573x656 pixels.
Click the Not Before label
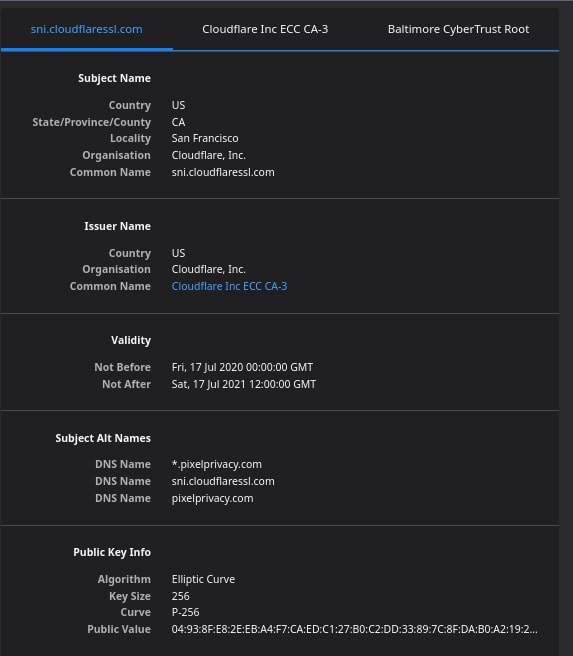point(122,367)
